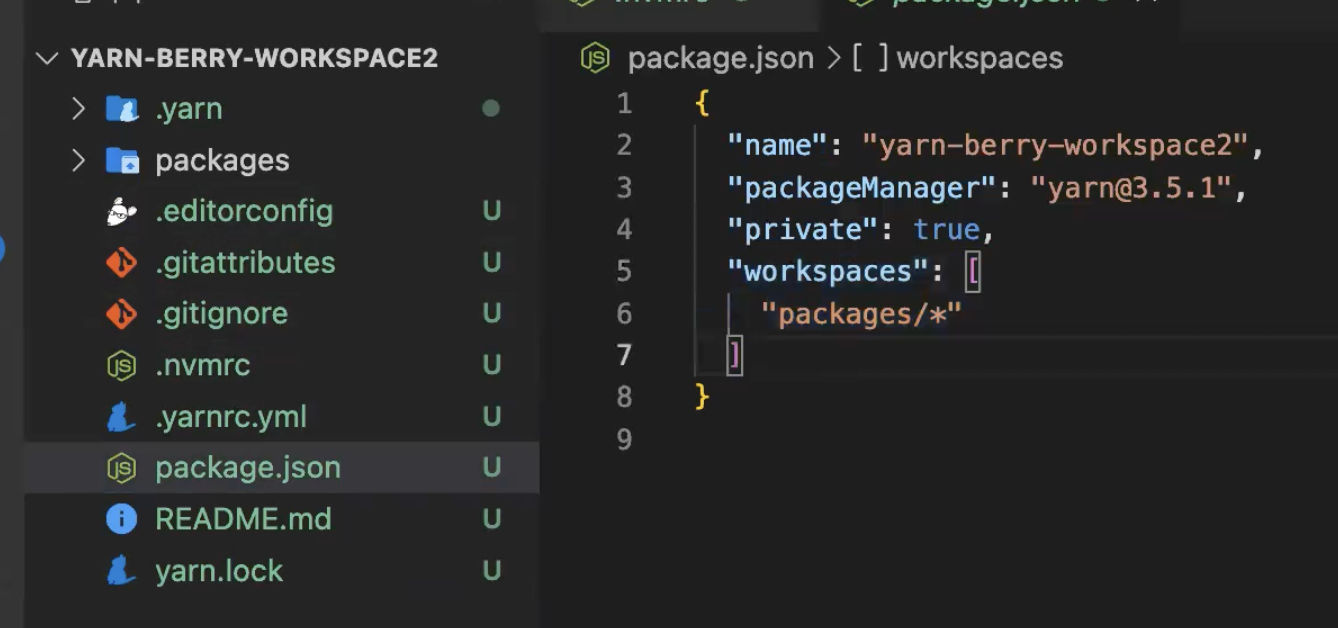This screenshot has height=628, width=1338.
Task: Click the "packageManager" key
Action: point(862,188)
